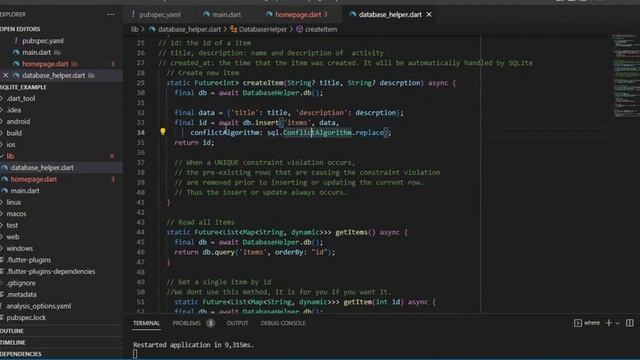The width and height of the screenshot is (640, 360).
Task: Switch to DEBUG CONSOLE panel tab
Action: pyautogui.click(x=283, y=323)
